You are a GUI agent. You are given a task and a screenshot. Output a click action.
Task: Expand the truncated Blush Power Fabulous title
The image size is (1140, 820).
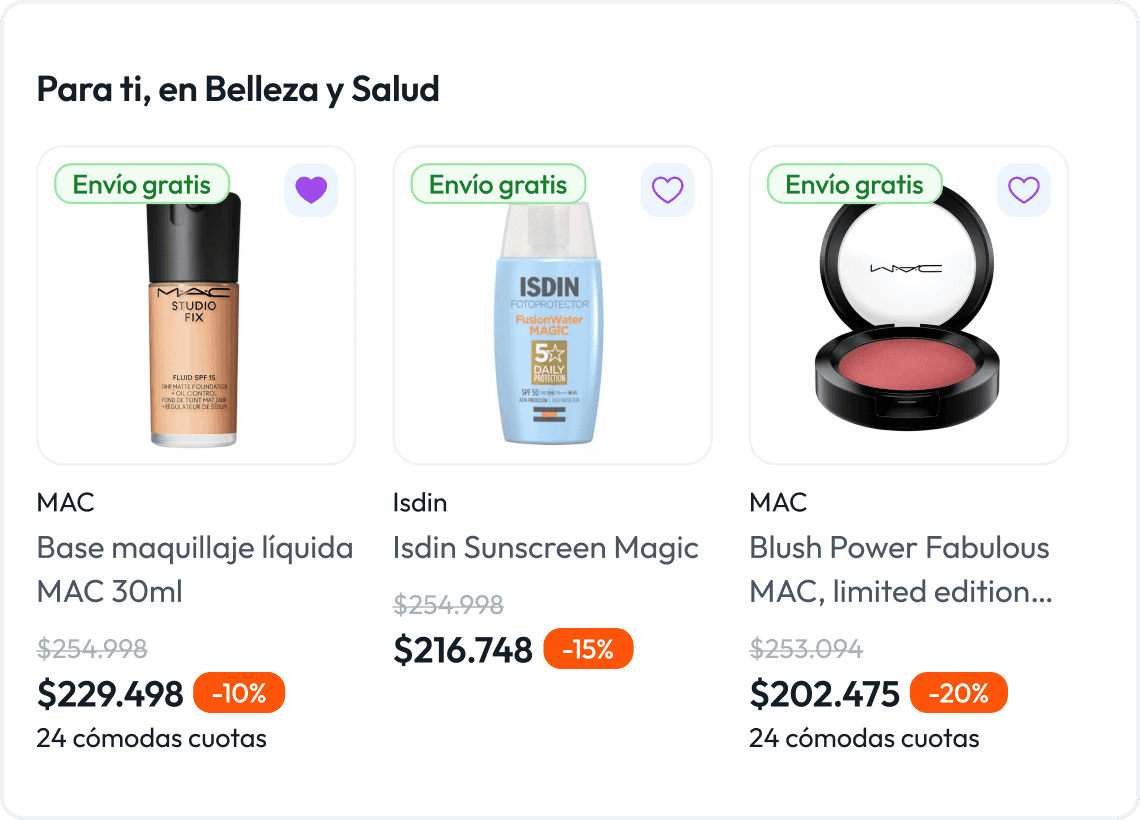tap(900, 569)
